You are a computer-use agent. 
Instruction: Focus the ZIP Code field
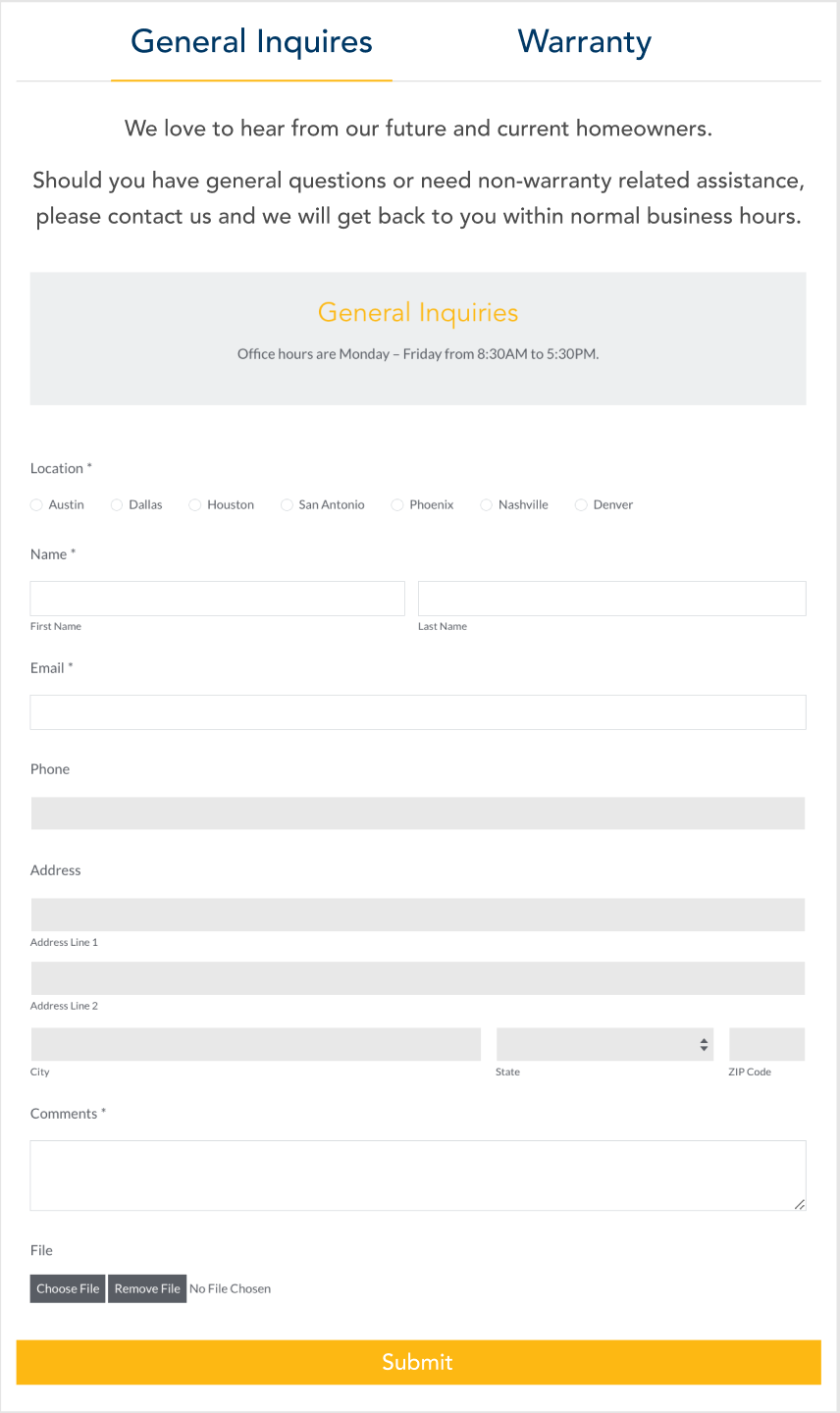pyautogui.click(x=766, y=1044)
